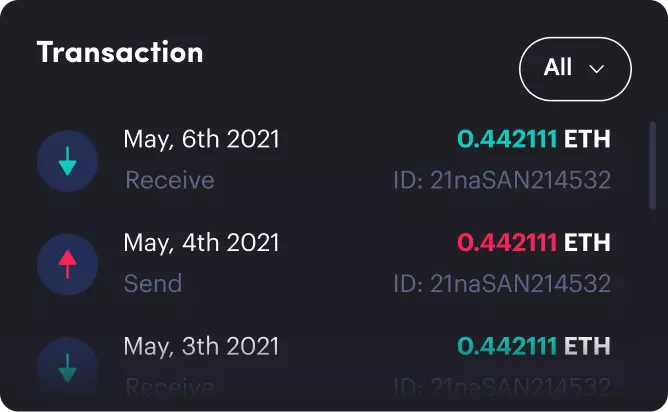Open the All filter dropdown
The height and width of the screenshot is (412, 668).
coord(575,68)
